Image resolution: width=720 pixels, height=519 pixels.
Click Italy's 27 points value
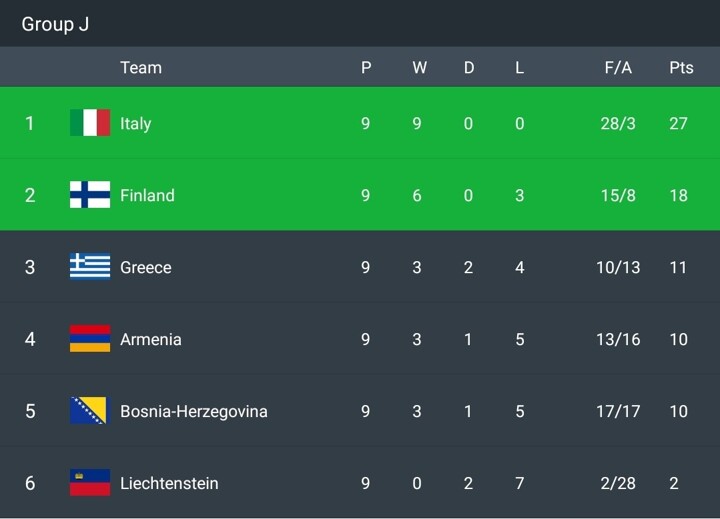(x=678, y=123)
